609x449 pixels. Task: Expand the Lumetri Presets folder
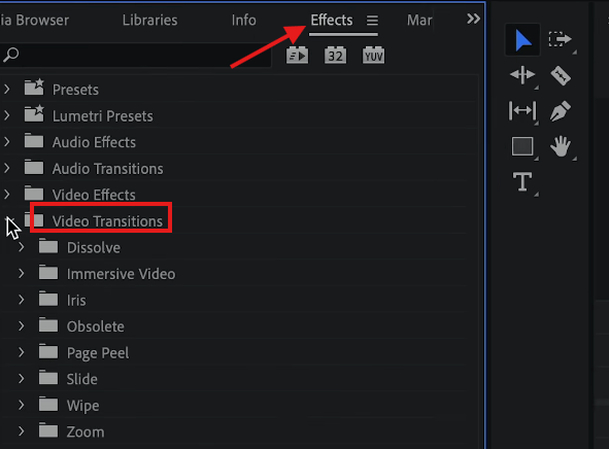coord(7,116)
